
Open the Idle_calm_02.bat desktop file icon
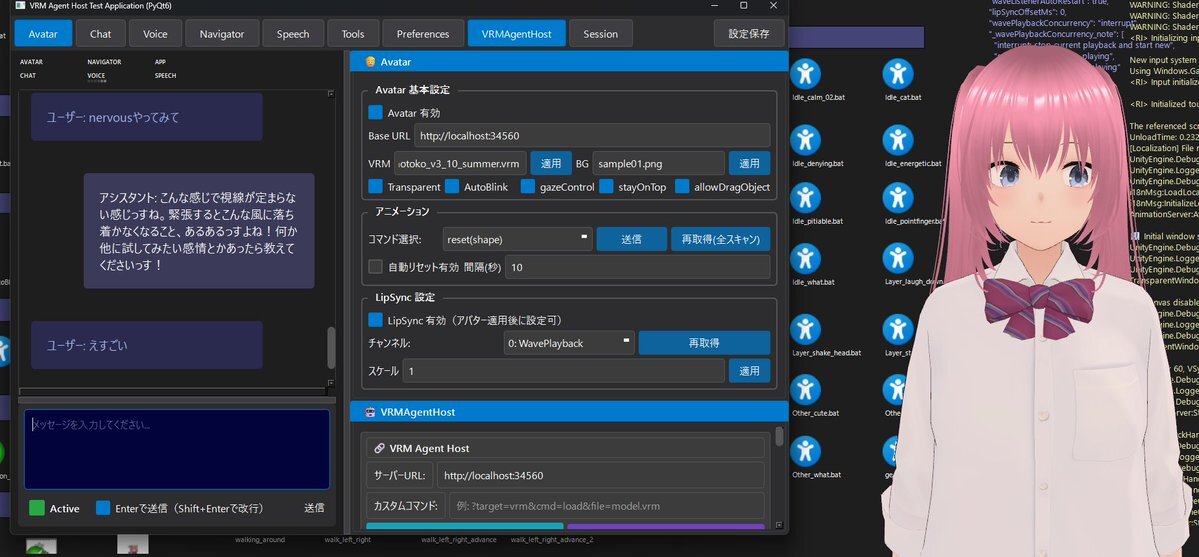[x=804, y=74]
